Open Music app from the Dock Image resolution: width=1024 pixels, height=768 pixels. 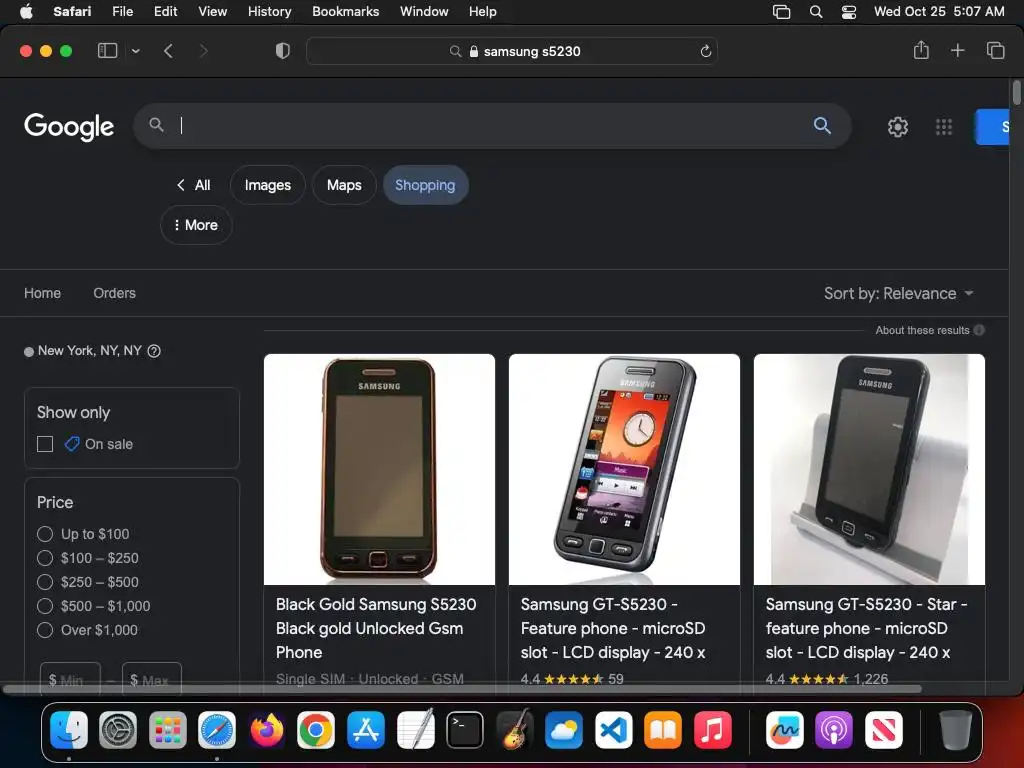(712, 730)
